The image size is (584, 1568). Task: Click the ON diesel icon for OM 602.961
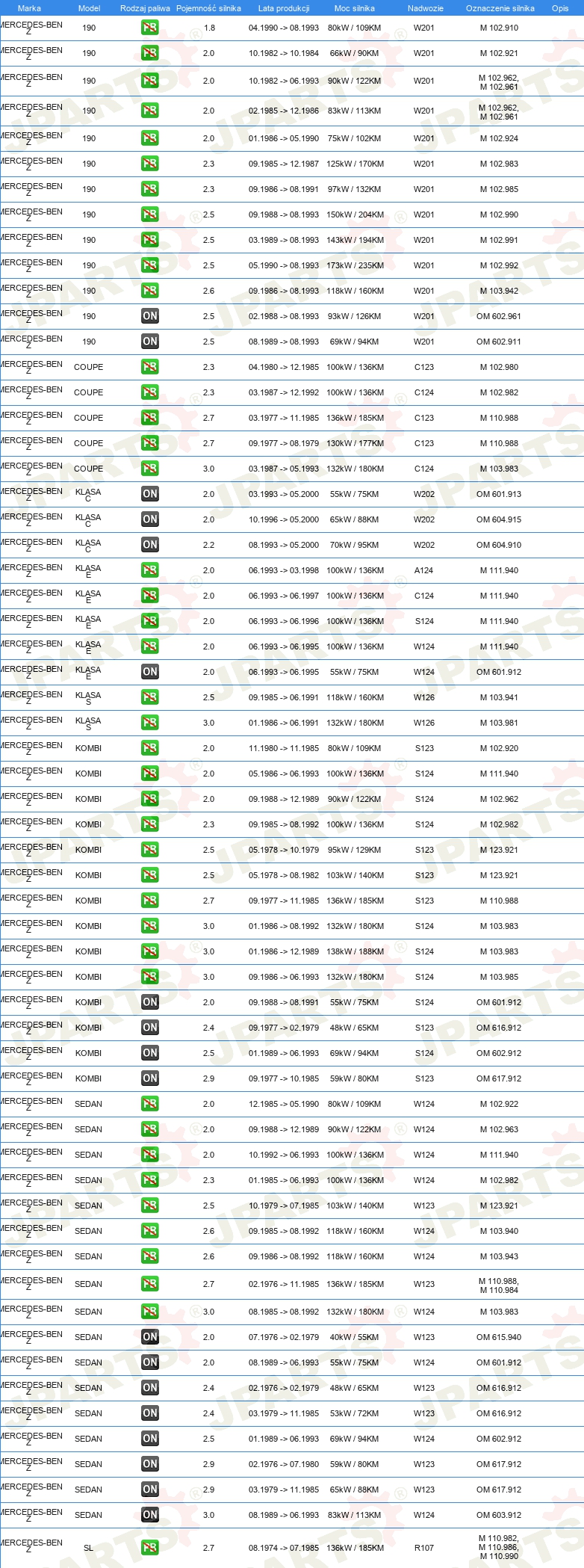[x=150, y=316]
